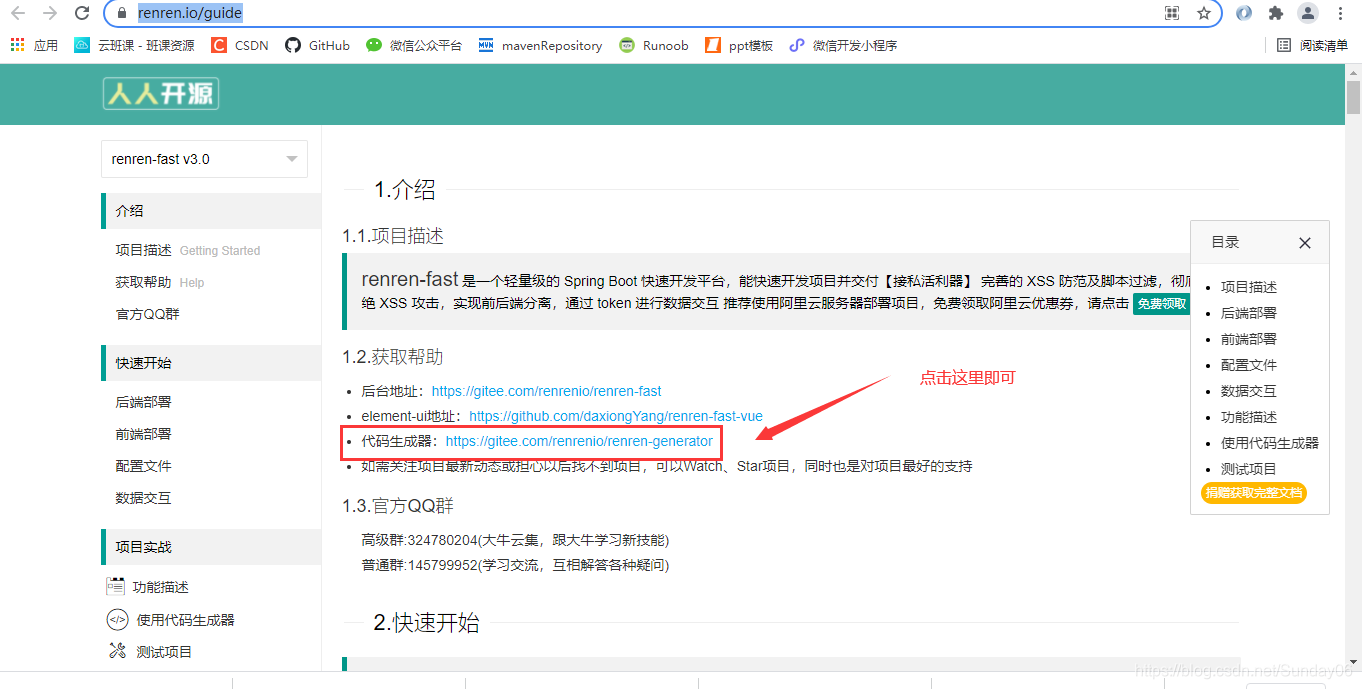Click the 捐赠获取完整文档 button
1362x689 pixels.
pyautogui.click(x=1254, y=493)
